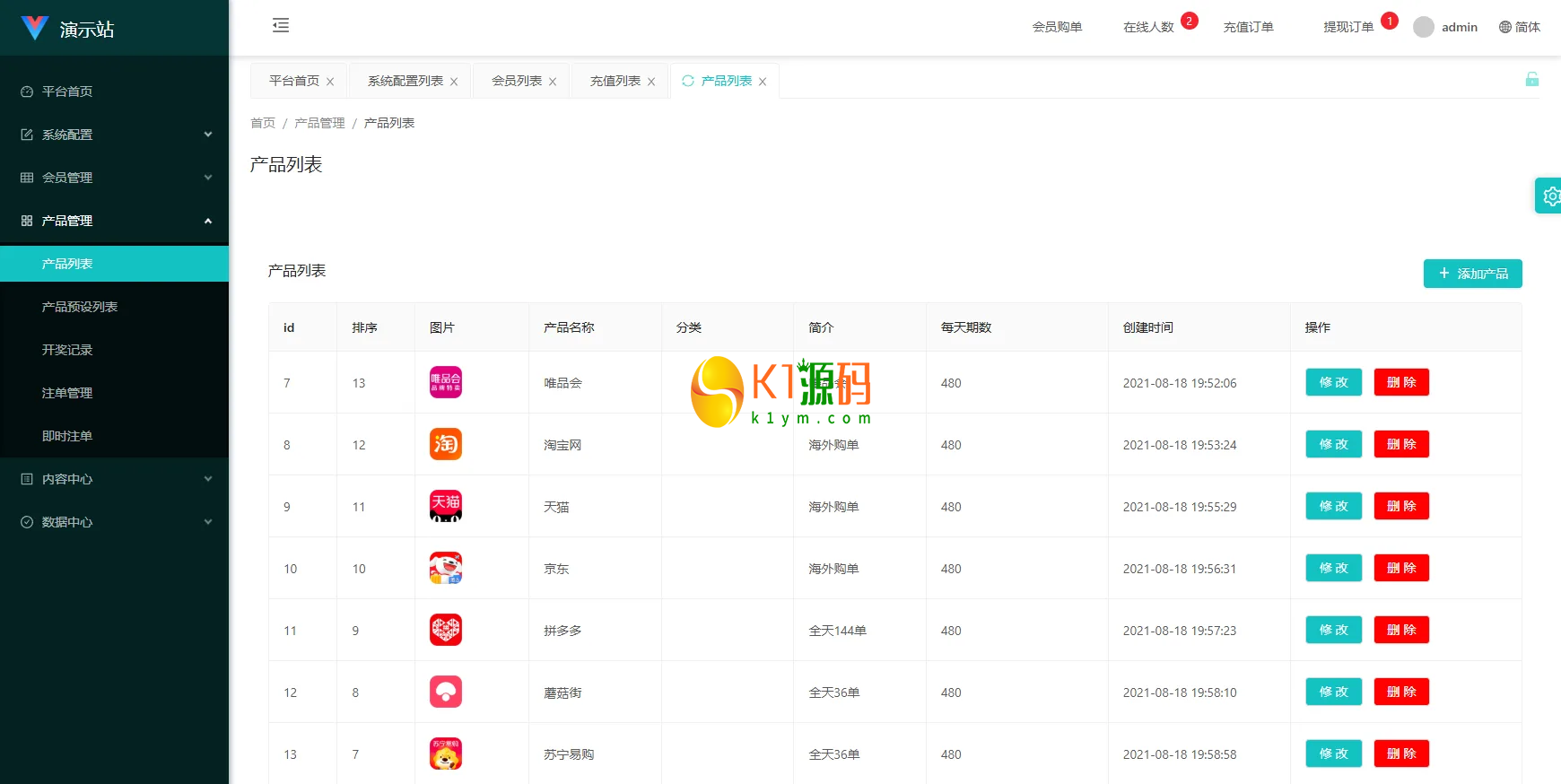Click the 系统配置 edit icon in sidebar
The width and height of the screenshot is (1561, 784).
click(27, 135)
